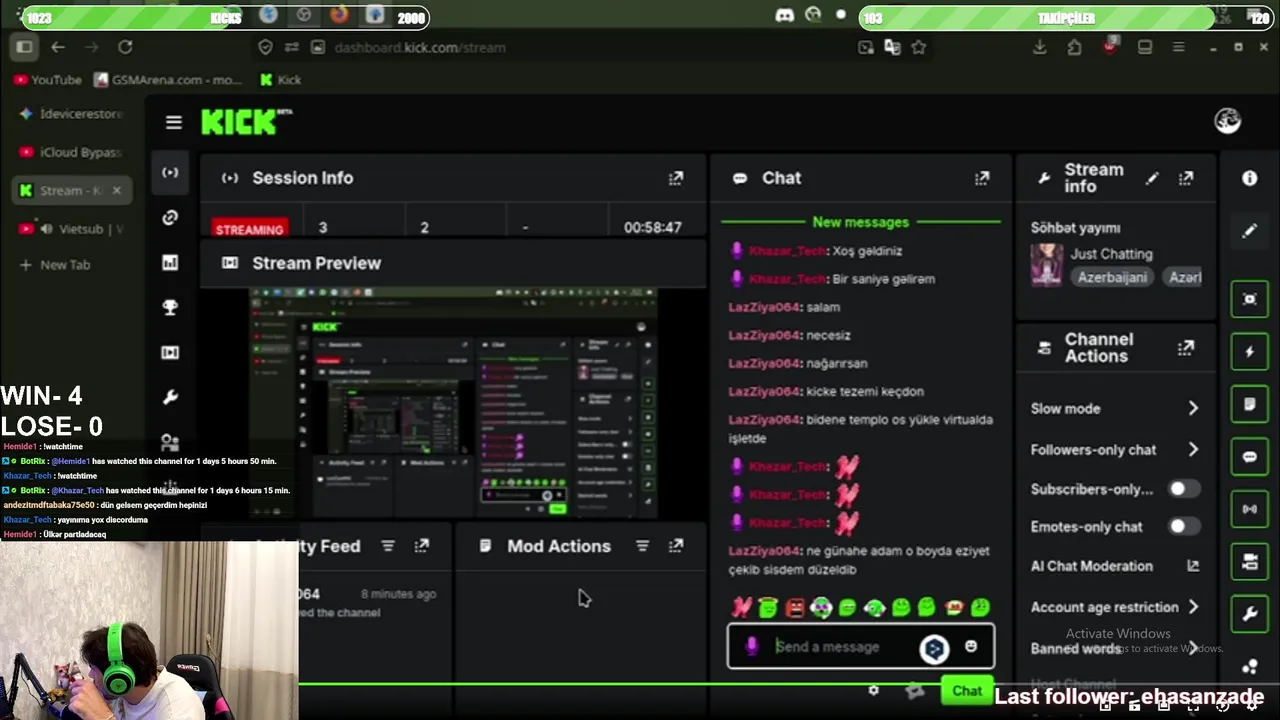Expand Account age restriction options
This screenshot has width=1280, height=720.
1193,607
